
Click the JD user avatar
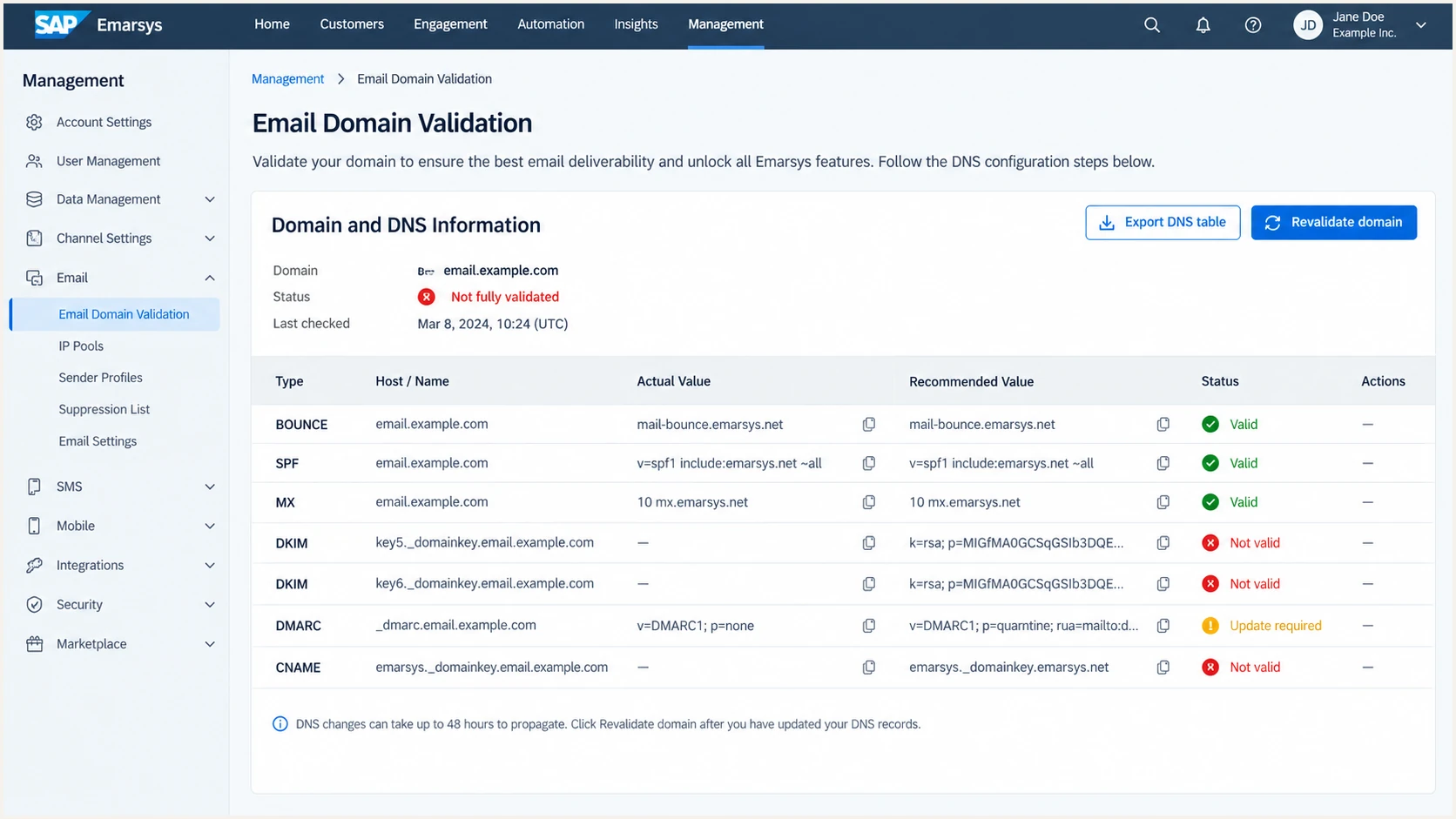[1308, 25]
